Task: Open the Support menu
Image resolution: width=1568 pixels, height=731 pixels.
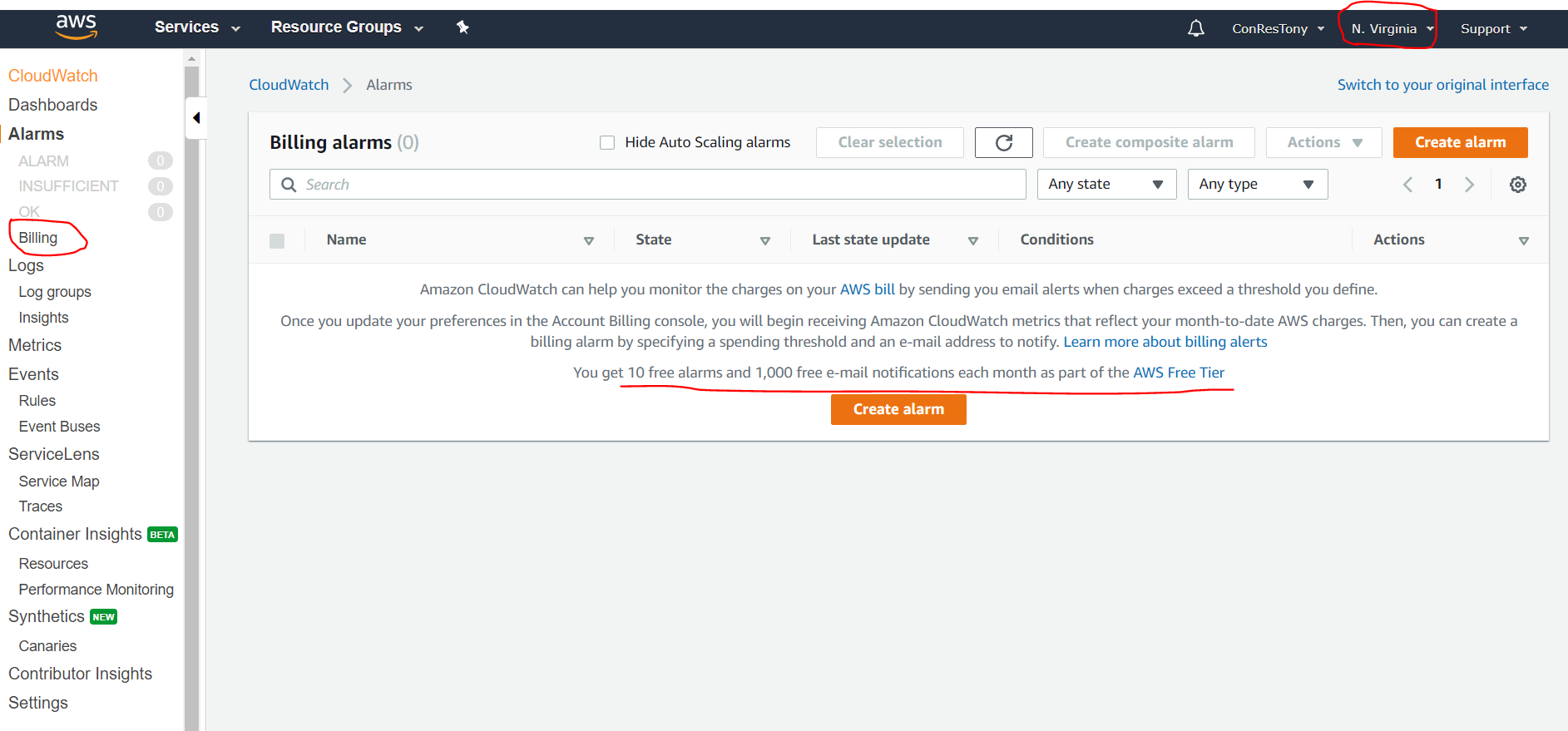Action: 1494,28
